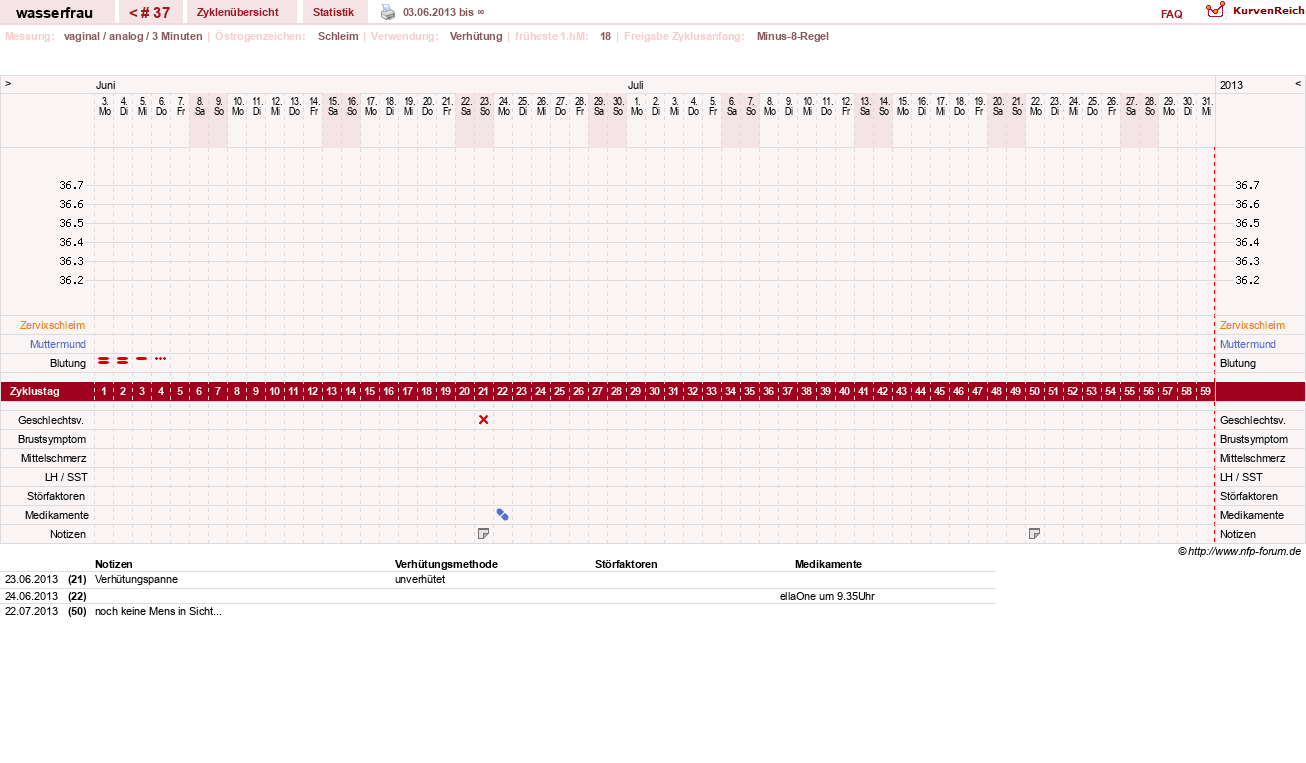
Task: Click the blue pill medication icon
Action: pyautogui.click(x=503, y=514)
